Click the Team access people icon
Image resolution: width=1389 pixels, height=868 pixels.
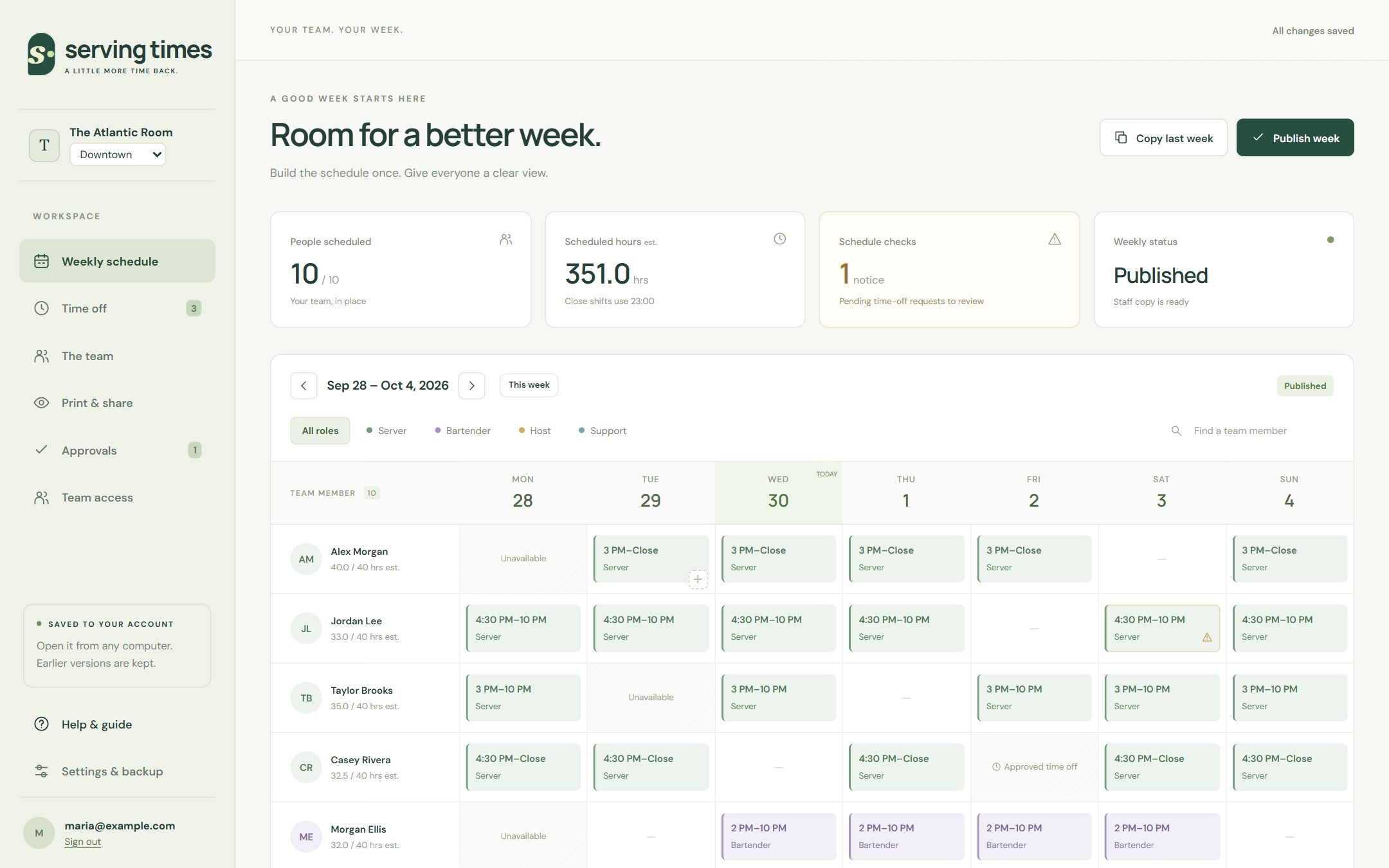tap(41, 497)
